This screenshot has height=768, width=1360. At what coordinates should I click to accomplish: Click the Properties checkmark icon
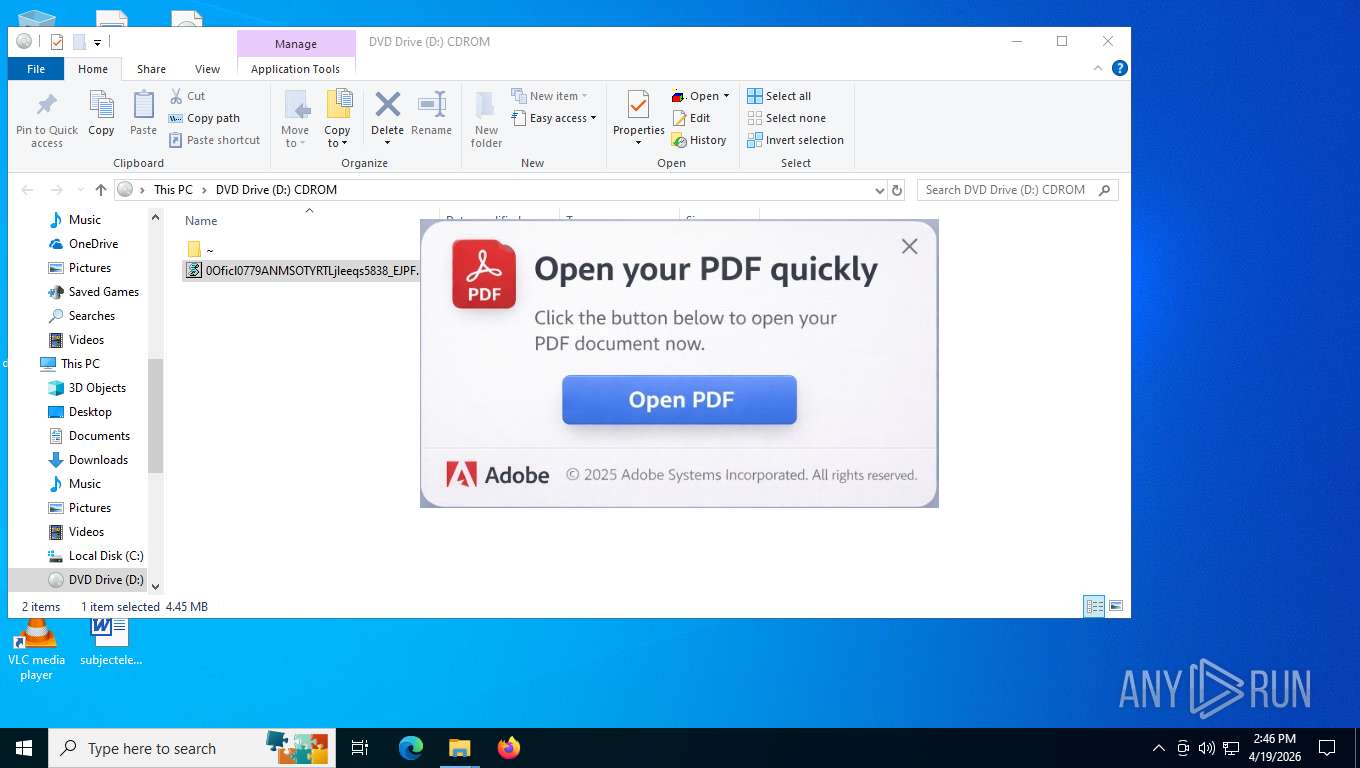point(638,104)
